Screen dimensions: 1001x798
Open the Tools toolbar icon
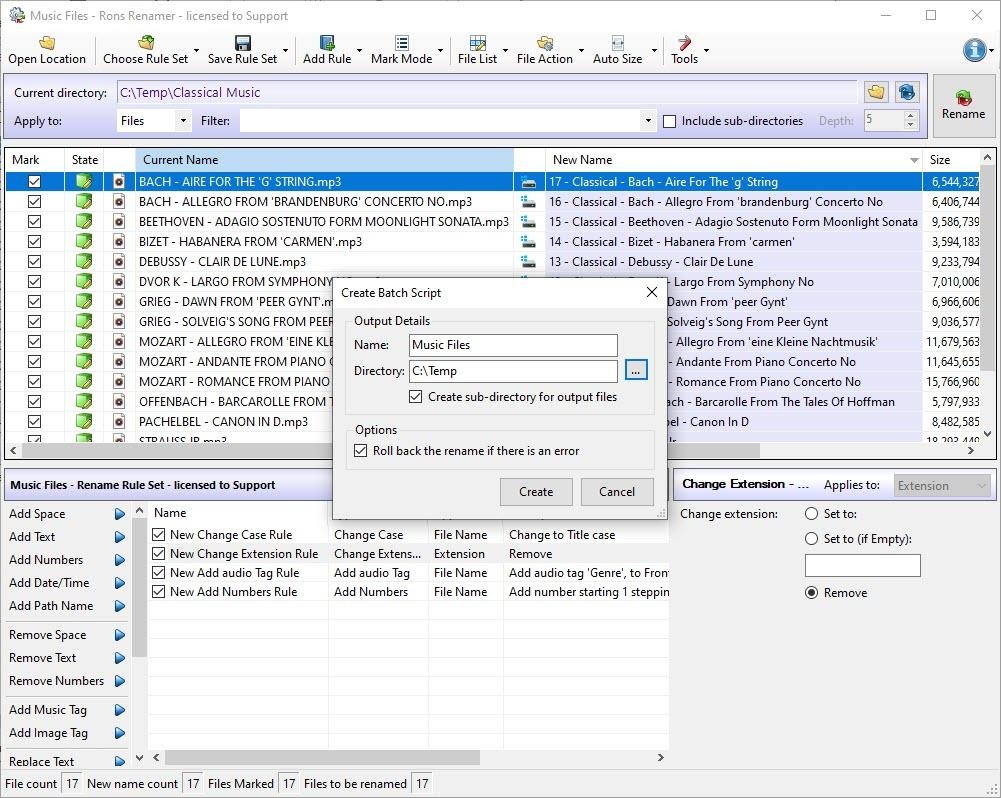click(x=684, y=43)
